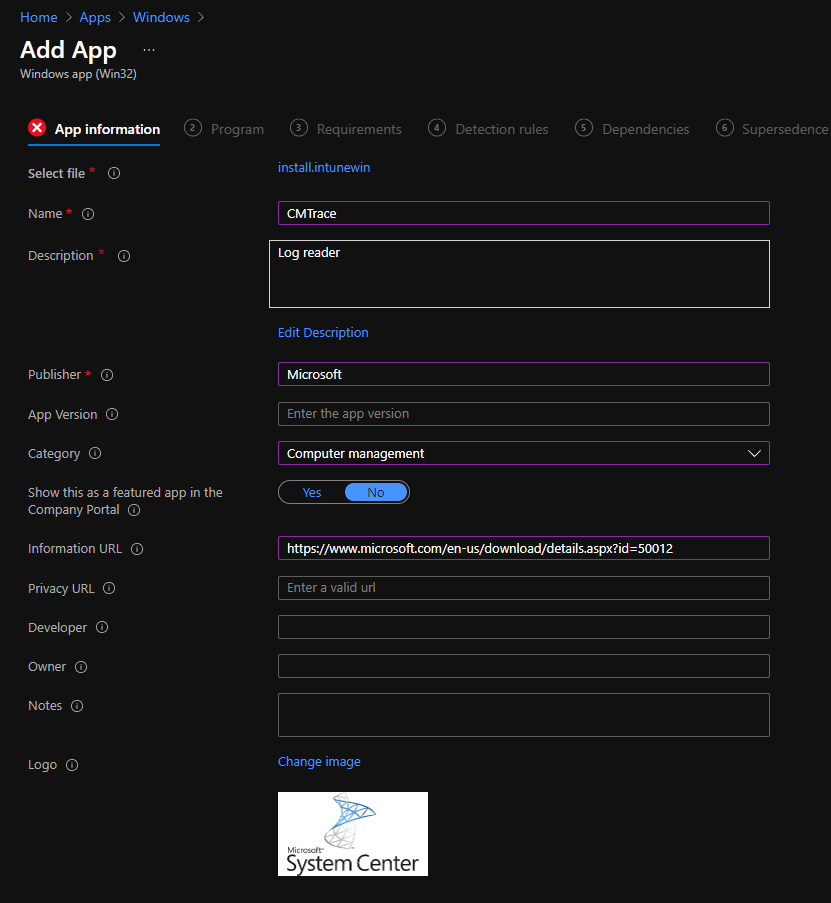831x903 pixels.
Task: Expand the Category dropdown arrow
Action: click(754, 454)
